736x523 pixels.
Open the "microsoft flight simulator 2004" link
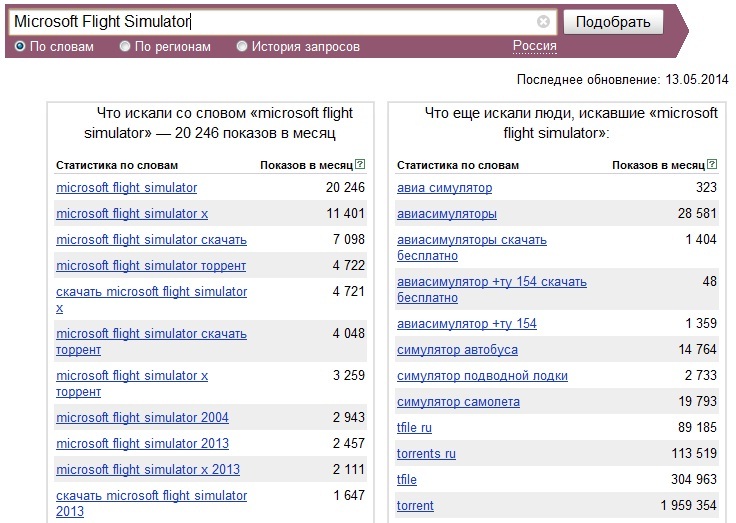coord(142,417)
